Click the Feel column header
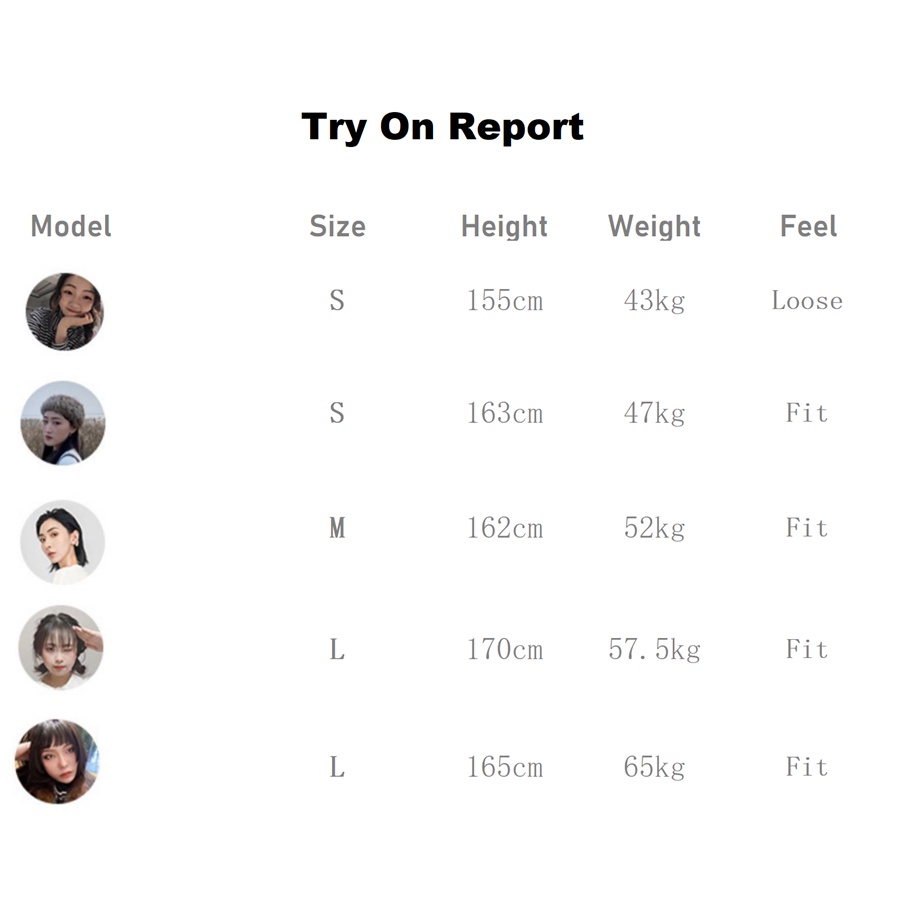Image resolution: width=900 pixels, height=900 pixels. (x=808, y=226)
